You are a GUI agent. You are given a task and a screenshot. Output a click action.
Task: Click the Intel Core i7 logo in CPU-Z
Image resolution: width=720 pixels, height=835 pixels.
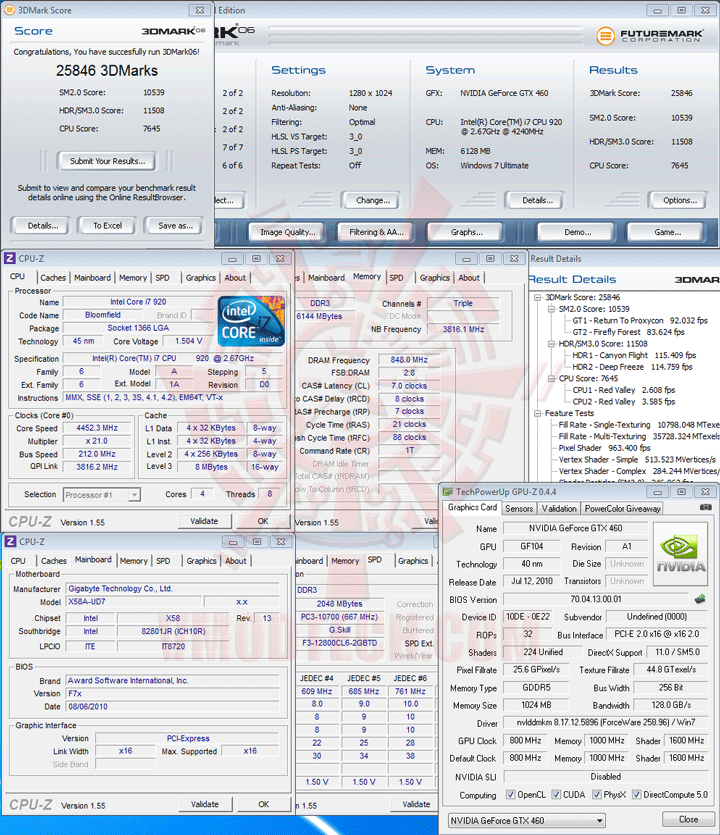pos(251,321)
